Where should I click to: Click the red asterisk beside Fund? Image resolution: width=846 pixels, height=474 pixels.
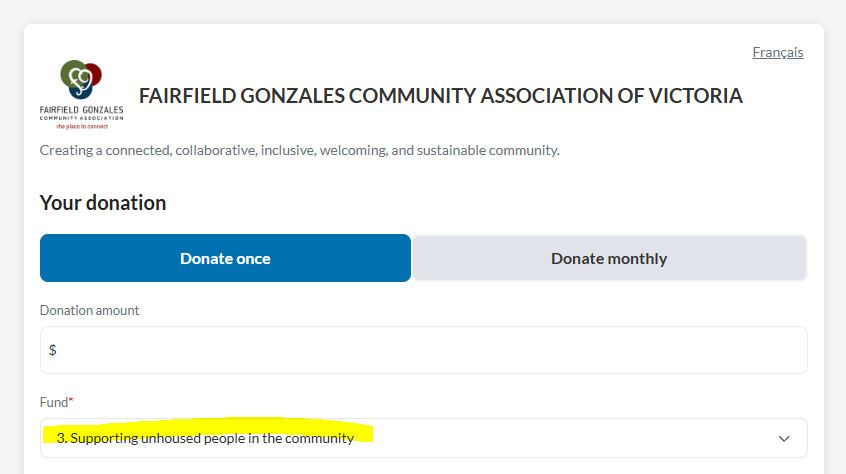71,401
